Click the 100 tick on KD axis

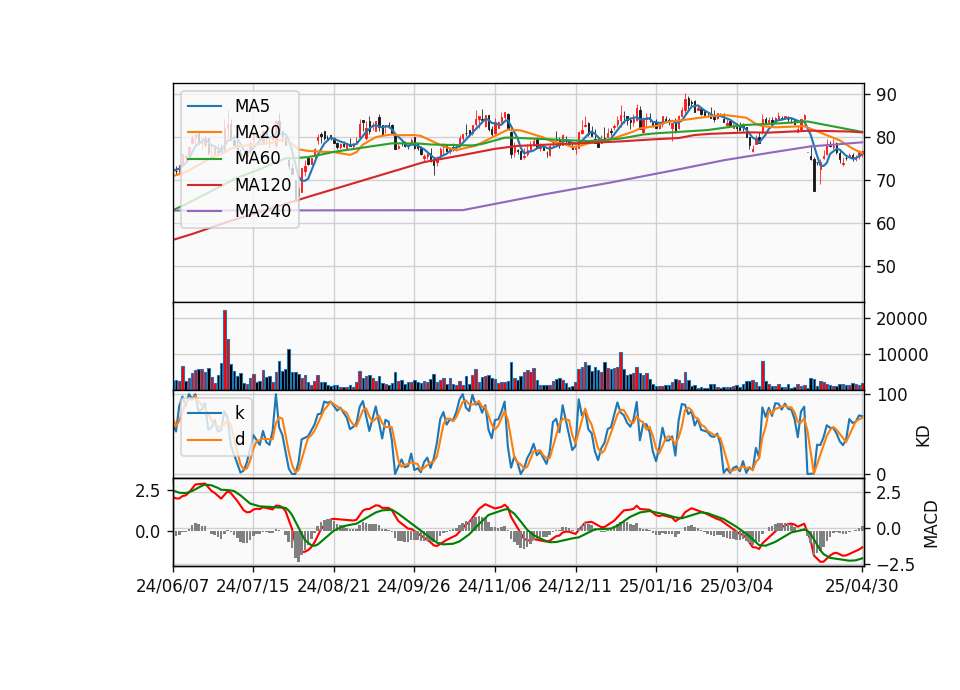pos(891,395)
